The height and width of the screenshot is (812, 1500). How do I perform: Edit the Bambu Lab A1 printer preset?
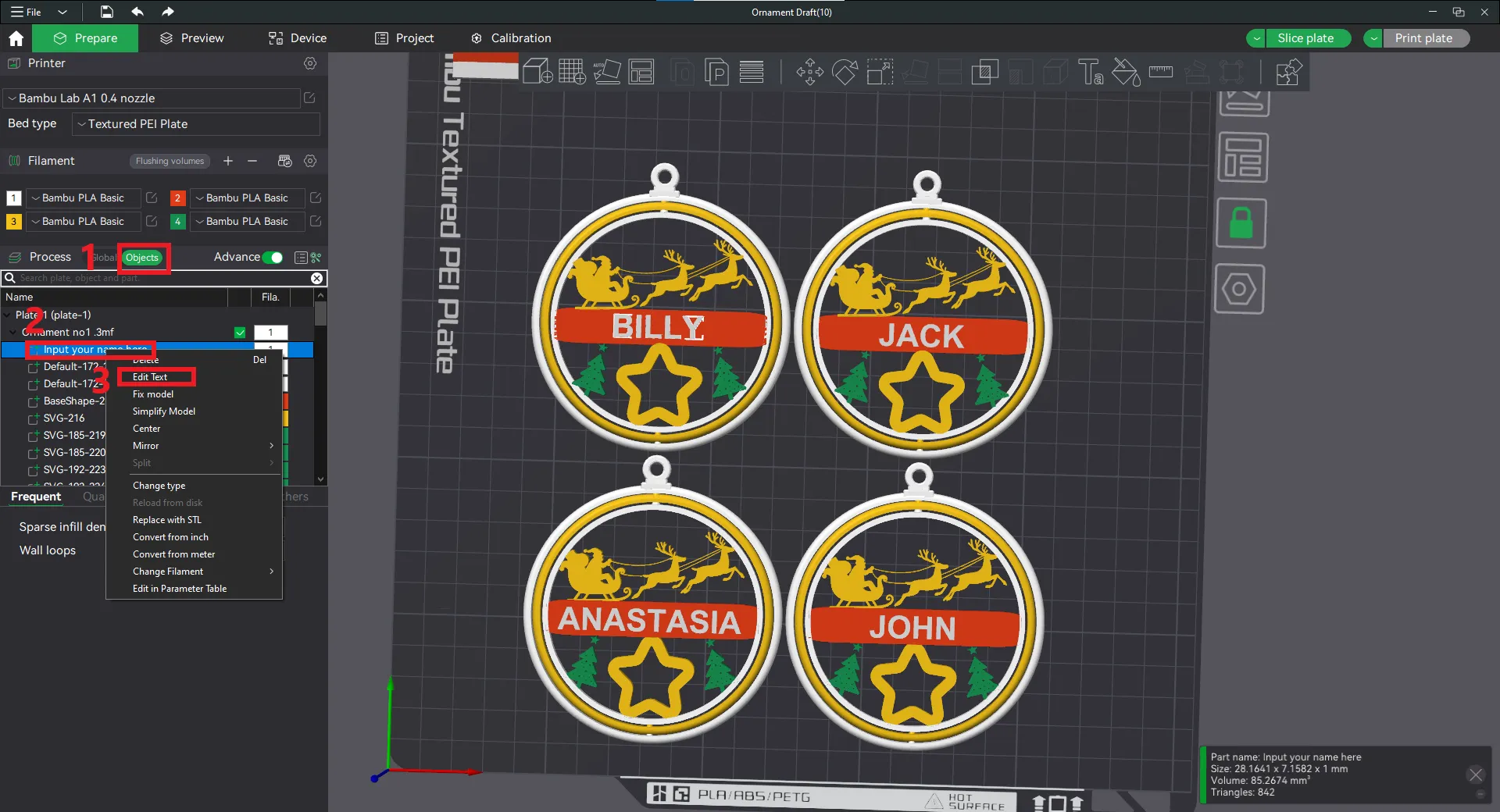click(309, 98)
